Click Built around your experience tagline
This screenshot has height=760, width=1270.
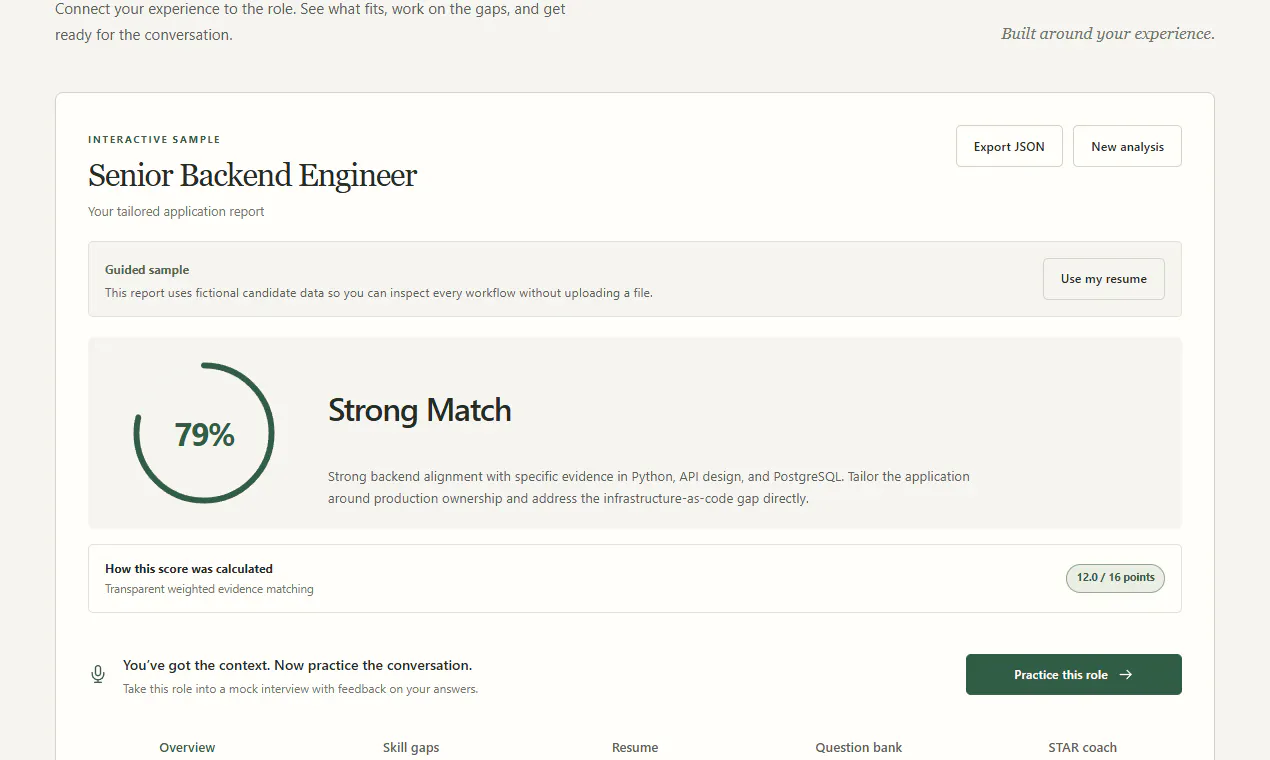(x=1108, y=34)
